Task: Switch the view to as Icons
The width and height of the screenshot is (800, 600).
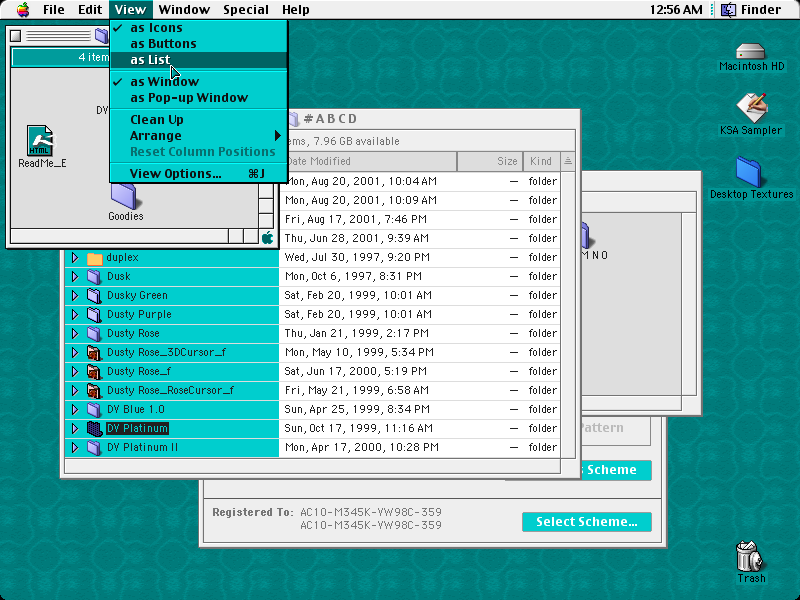Action: click(199, 28)
